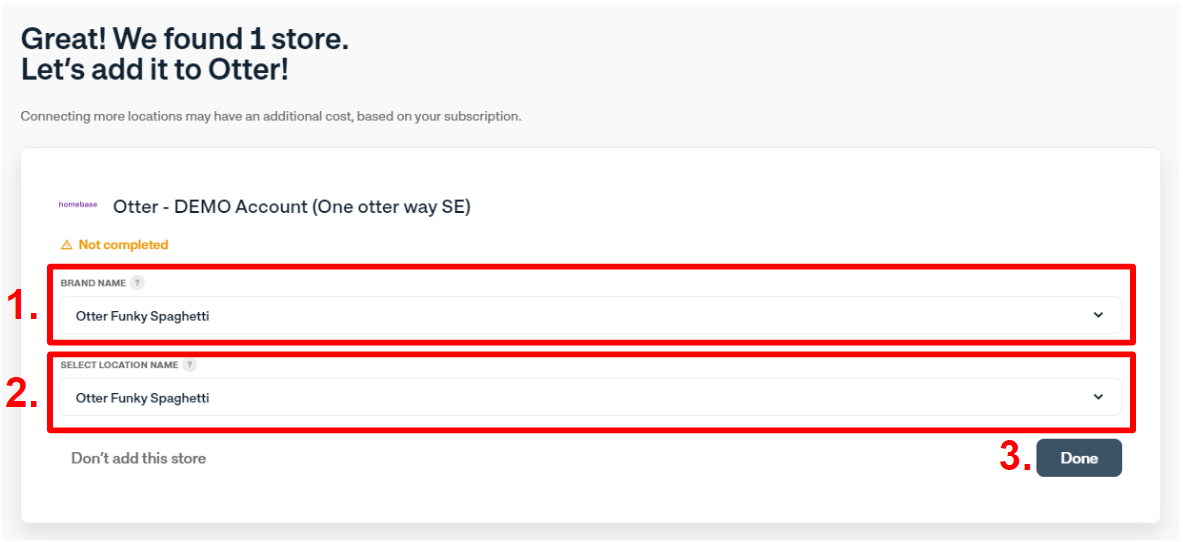Click the chevron arrow in the location name field
The image size is (1183, 542).
point(1098,397)
